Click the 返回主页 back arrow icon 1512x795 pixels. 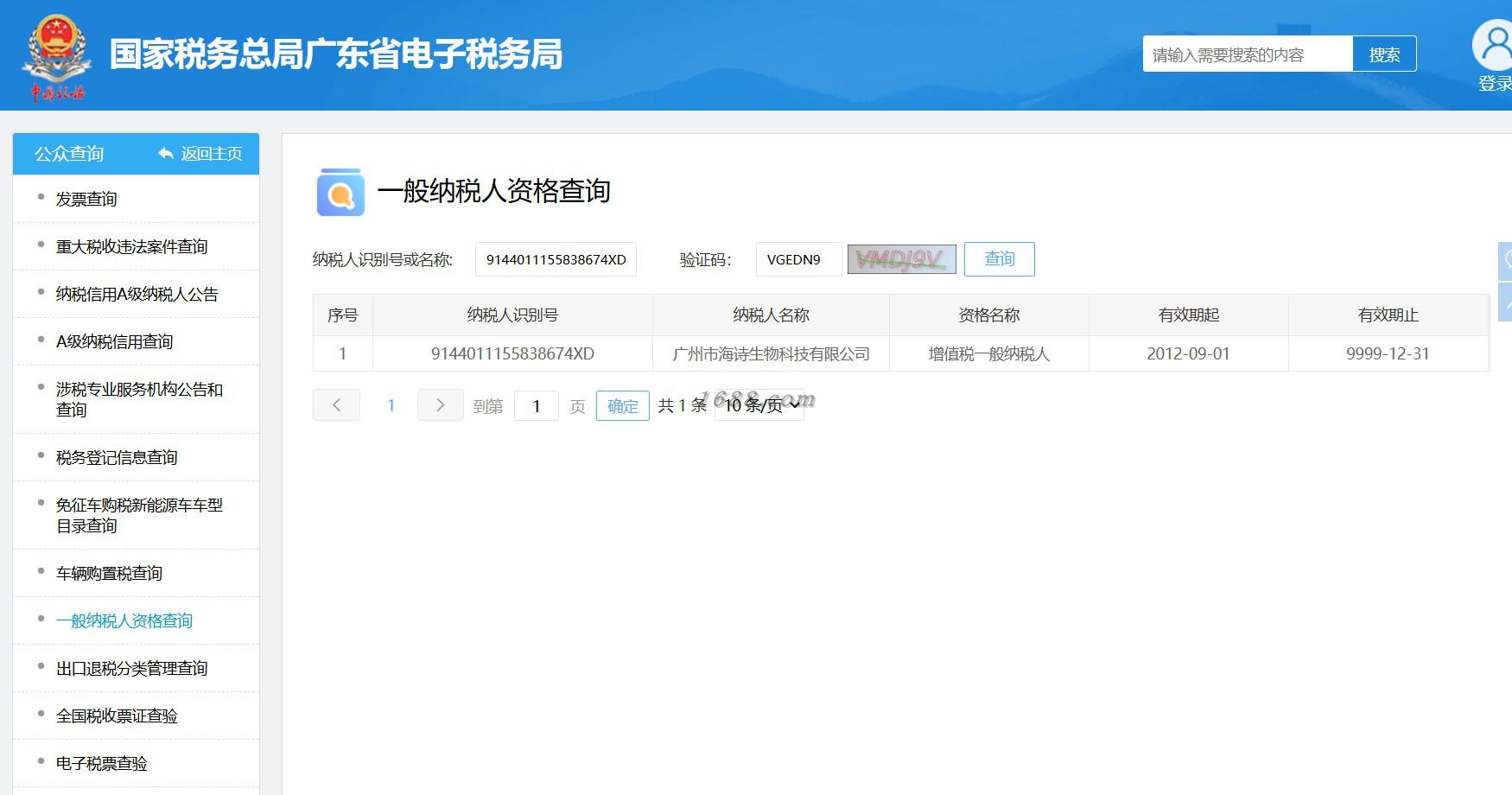166,154
